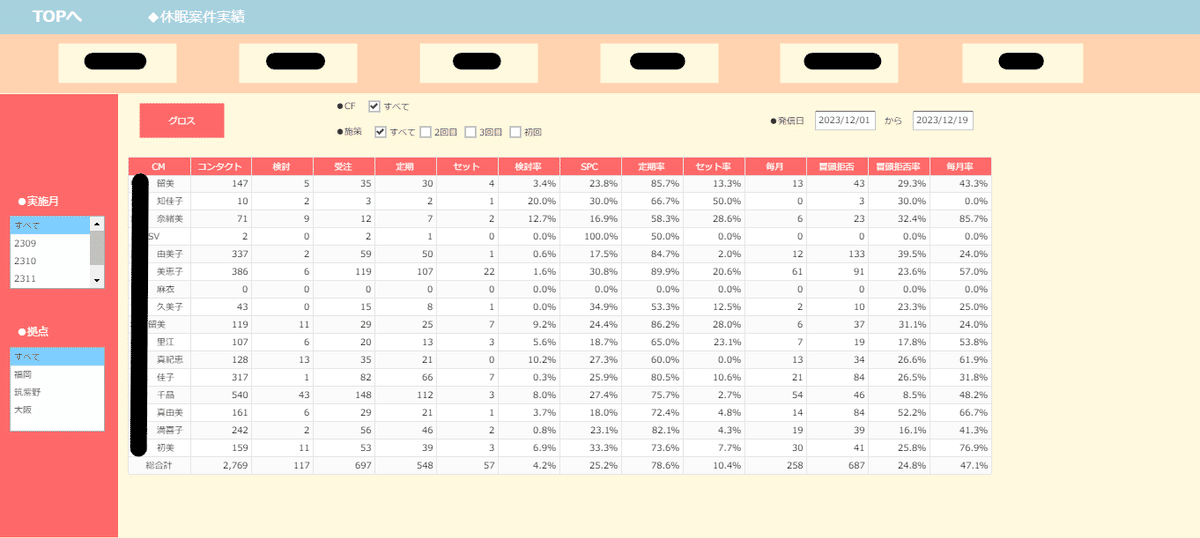Select 2310 in the 実施月 list

[50, 260]
